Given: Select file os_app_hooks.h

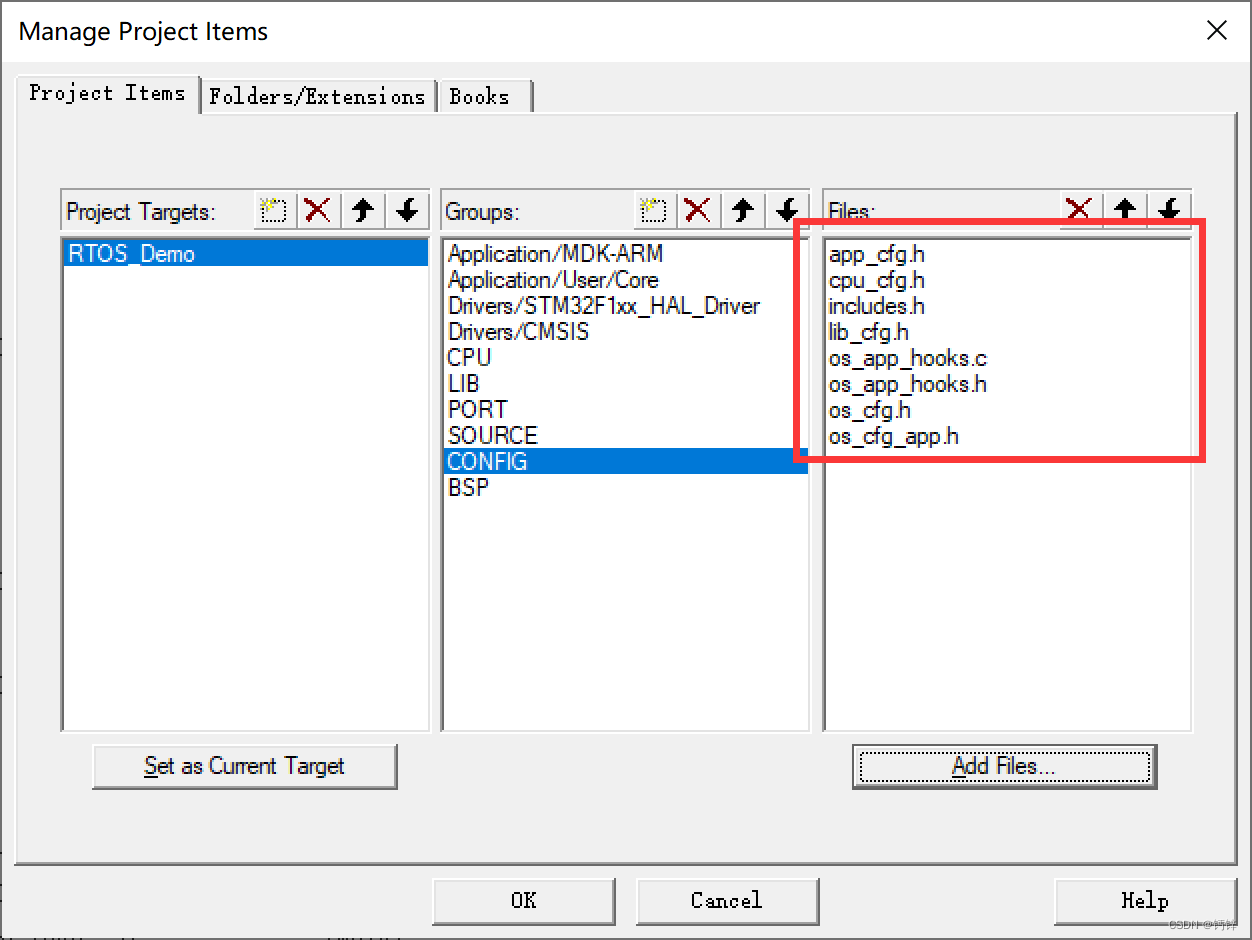Looking at the screenshot, I should 1008,384.
